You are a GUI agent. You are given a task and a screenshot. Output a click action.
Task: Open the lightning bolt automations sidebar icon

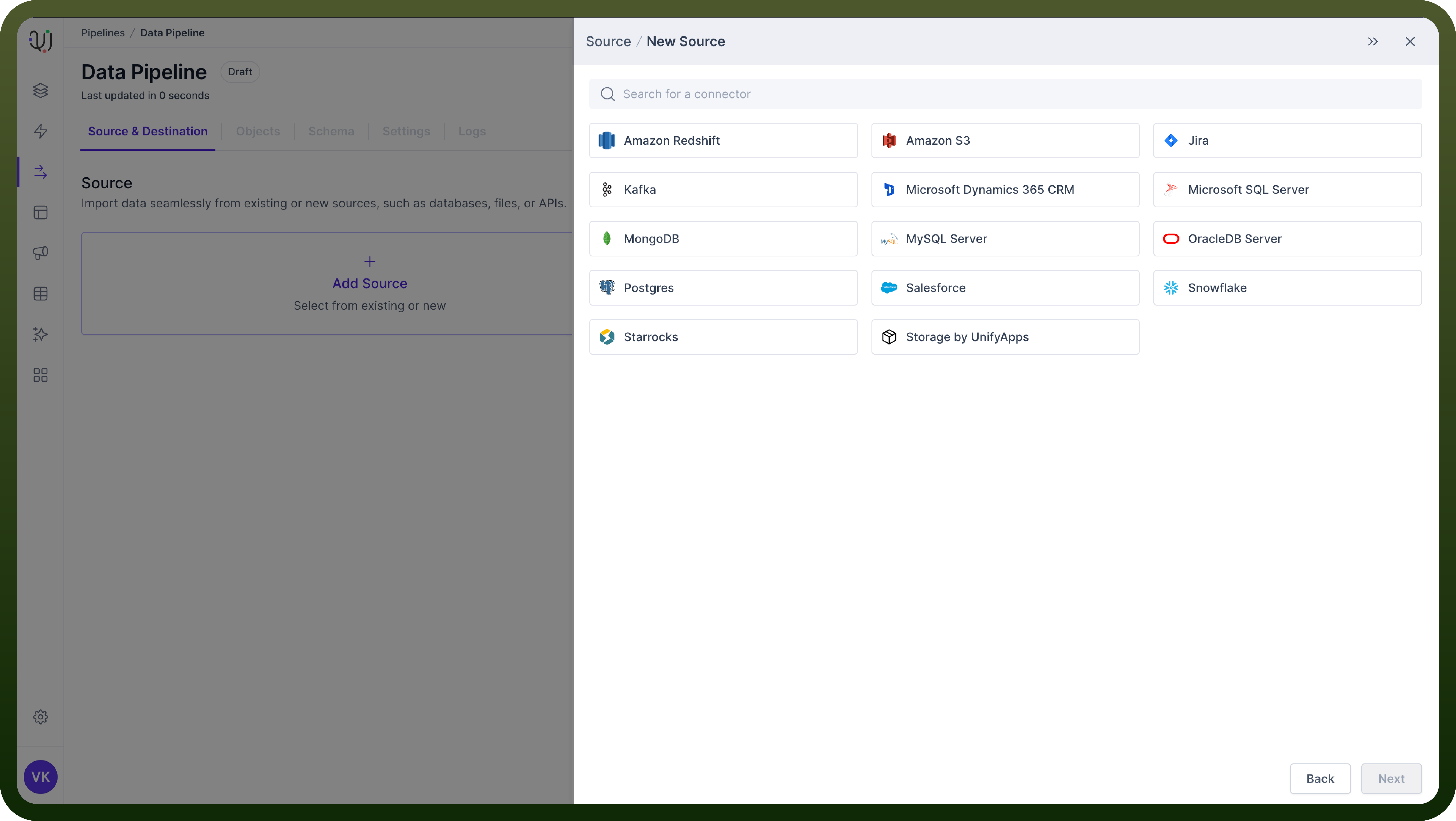(x=40, y=131)
